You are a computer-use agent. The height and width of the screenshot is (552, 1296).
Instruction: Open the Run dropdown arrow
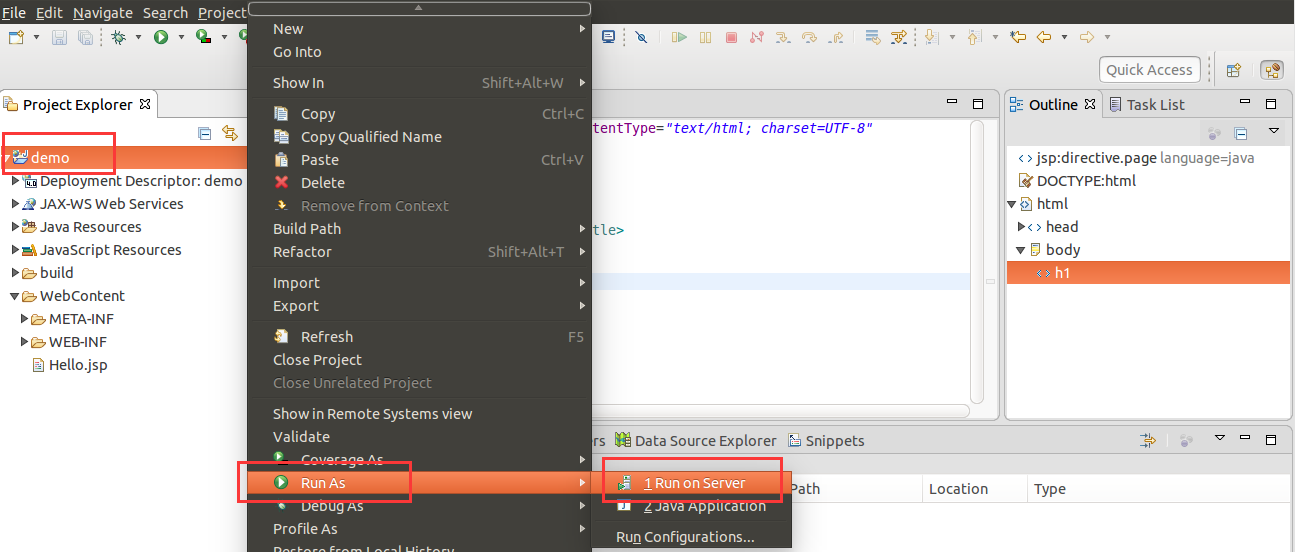[x=181, y=37]
